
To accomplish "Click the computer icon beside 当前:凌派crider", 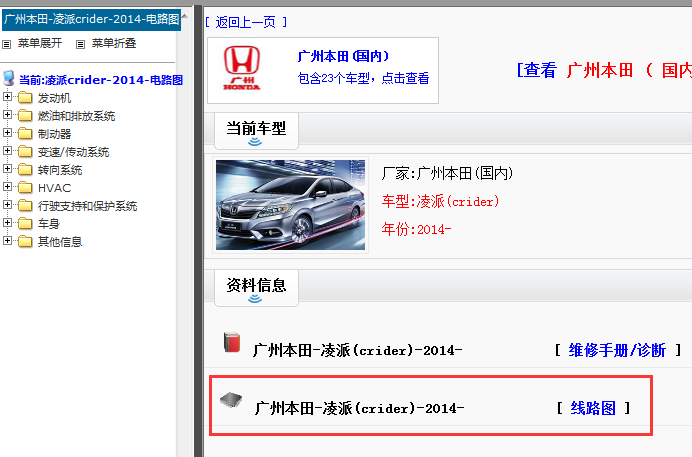I will [x=8, y=78].
